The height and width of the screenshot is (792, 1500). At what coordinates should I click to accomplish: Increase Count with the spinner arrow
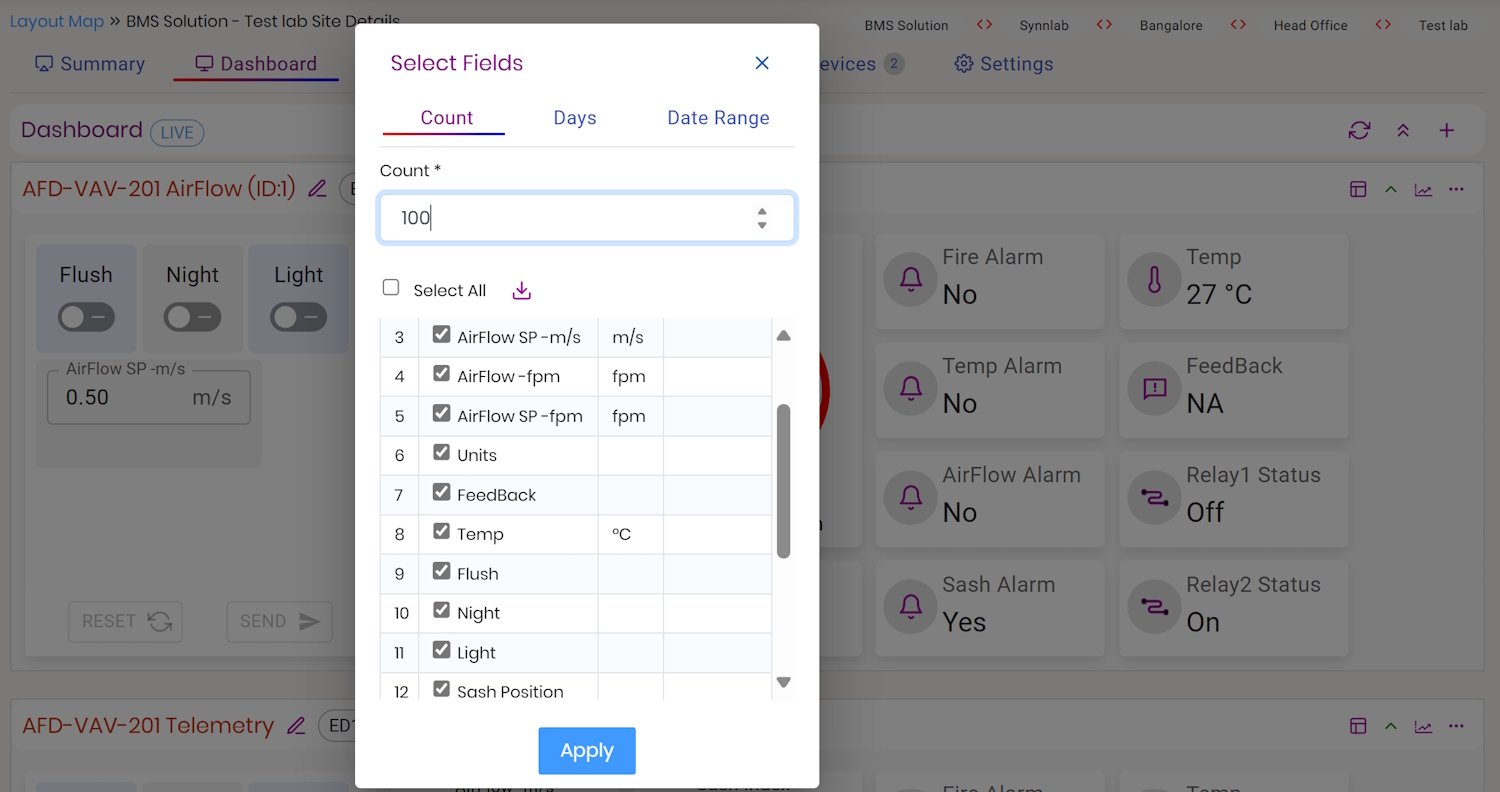(762, 211)
